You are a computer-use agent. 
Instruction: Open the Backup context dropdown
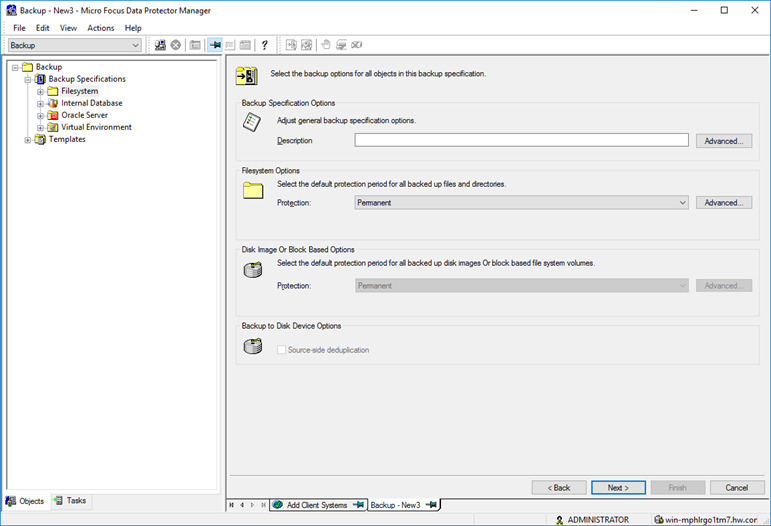pyautogui.click(x=75, y=45)
